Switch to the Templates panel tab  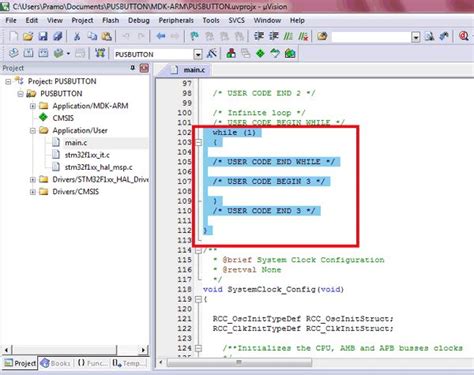click(x=129, y=363)
